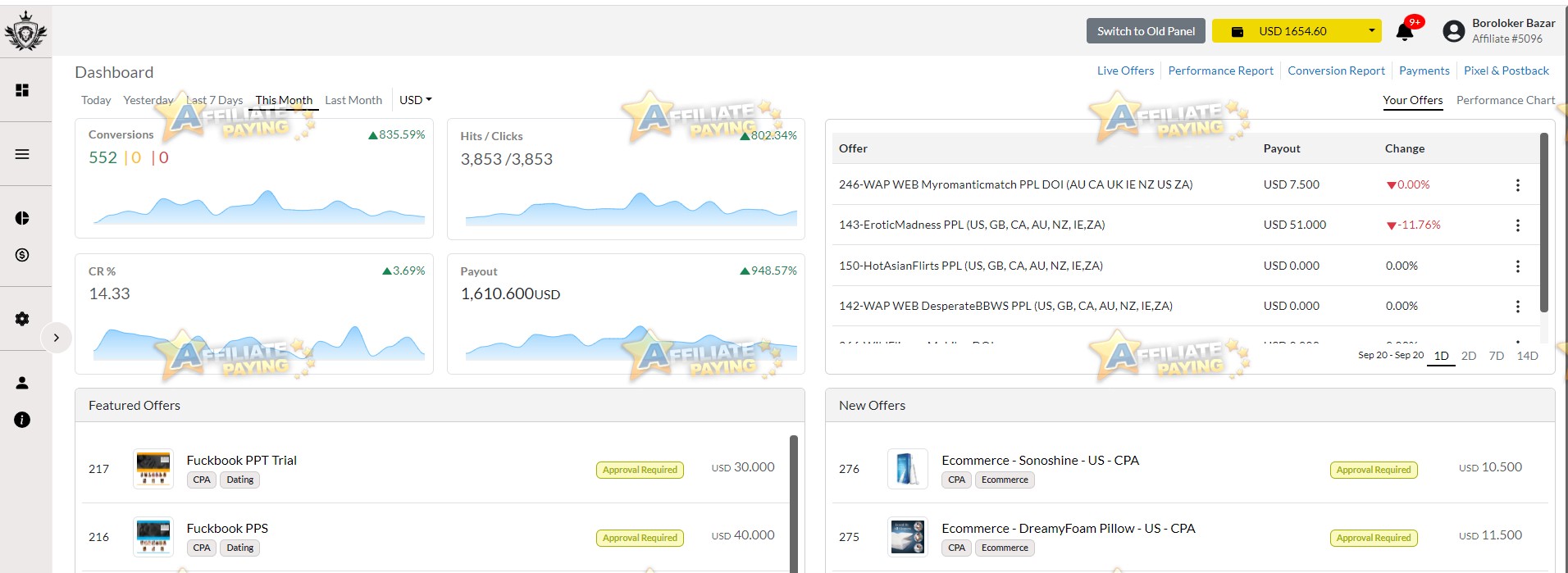The image size is (1568, 573).
Task: Click the Boroloker Bazar account name
Action: [1513, 23]
